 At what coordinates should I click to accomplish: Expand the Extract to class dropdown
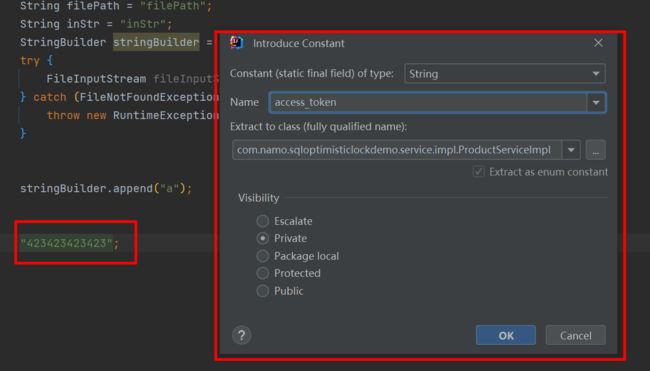[571, 150]
